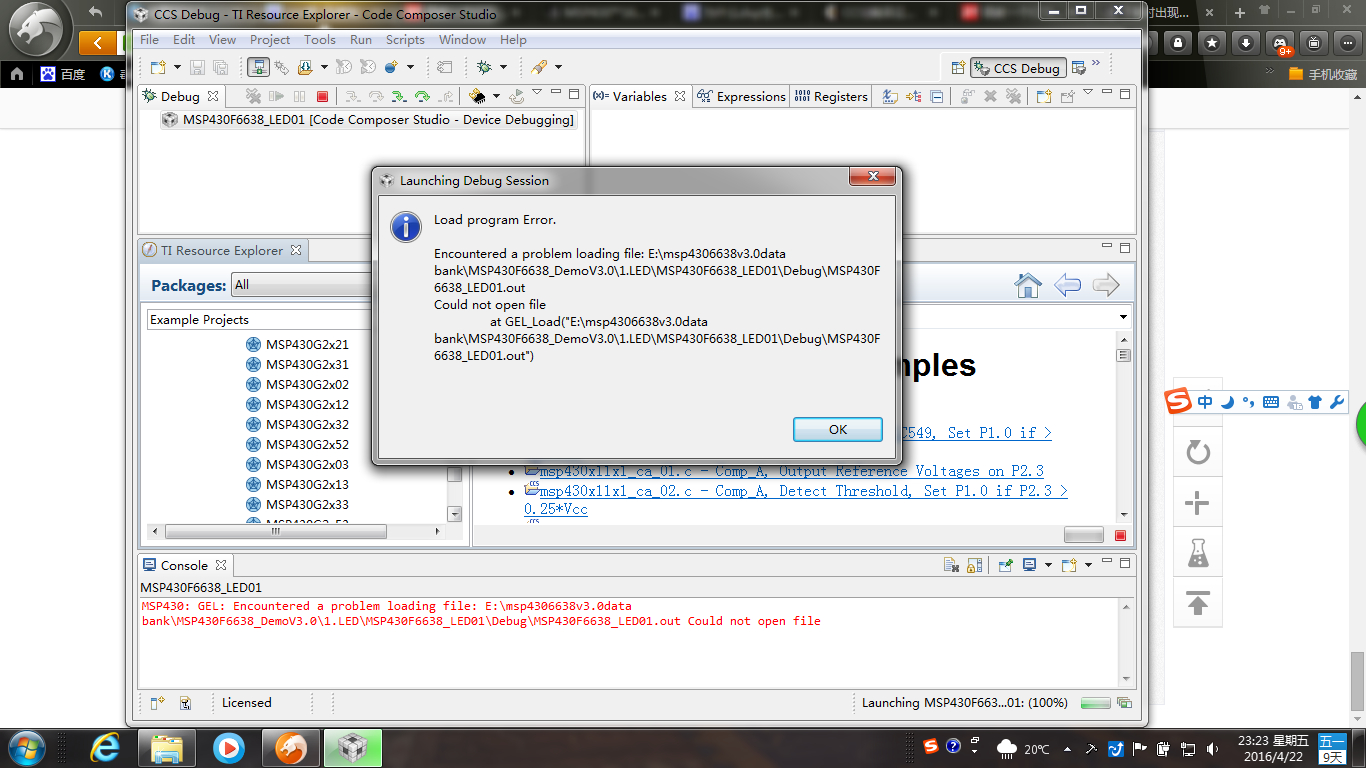Switch to the Expressions tab

742,97
